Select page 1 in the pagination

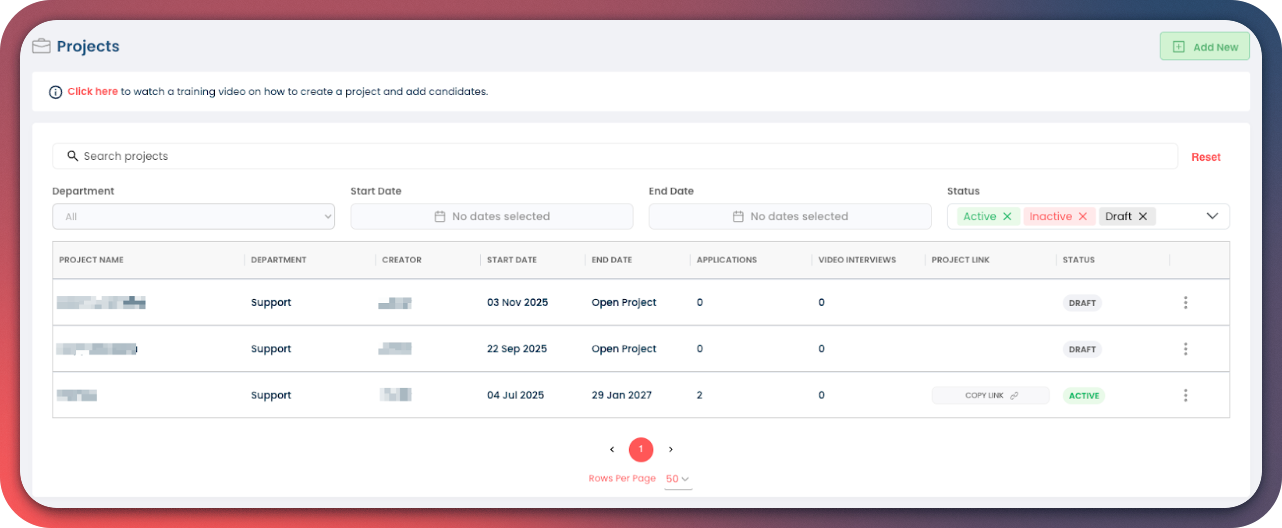641,450
